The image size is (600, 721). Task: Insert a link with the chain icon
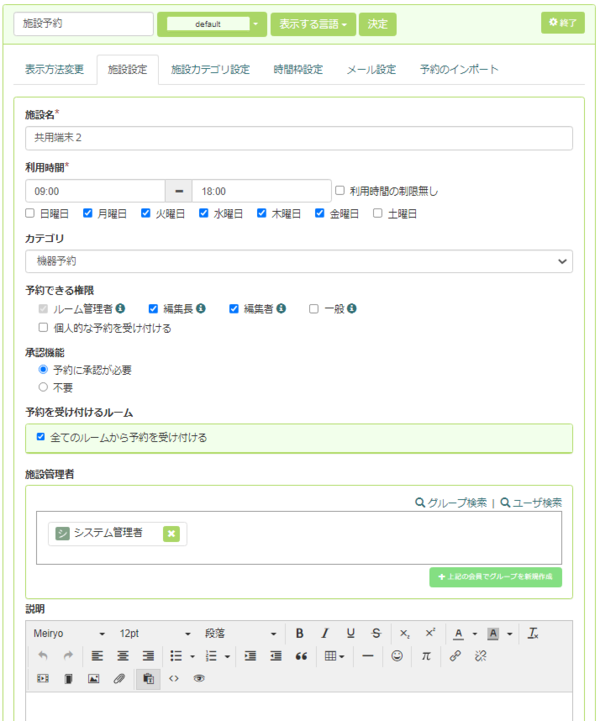point(455,656)
